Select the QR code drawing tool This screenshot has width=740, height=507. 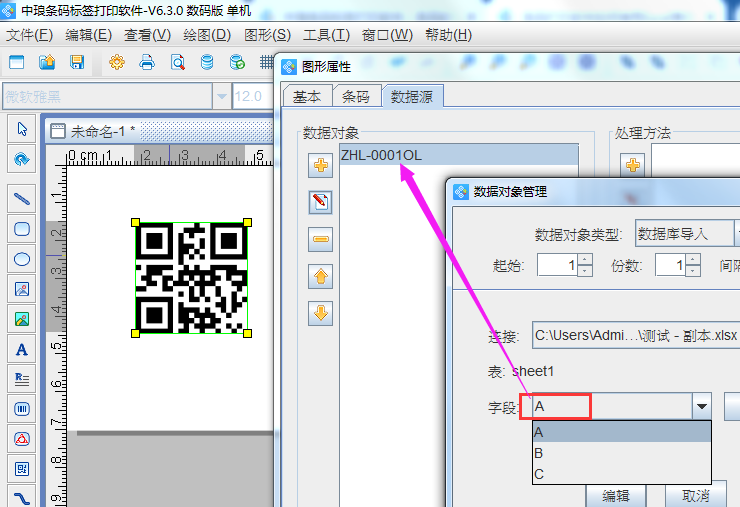tap(21, 468)
